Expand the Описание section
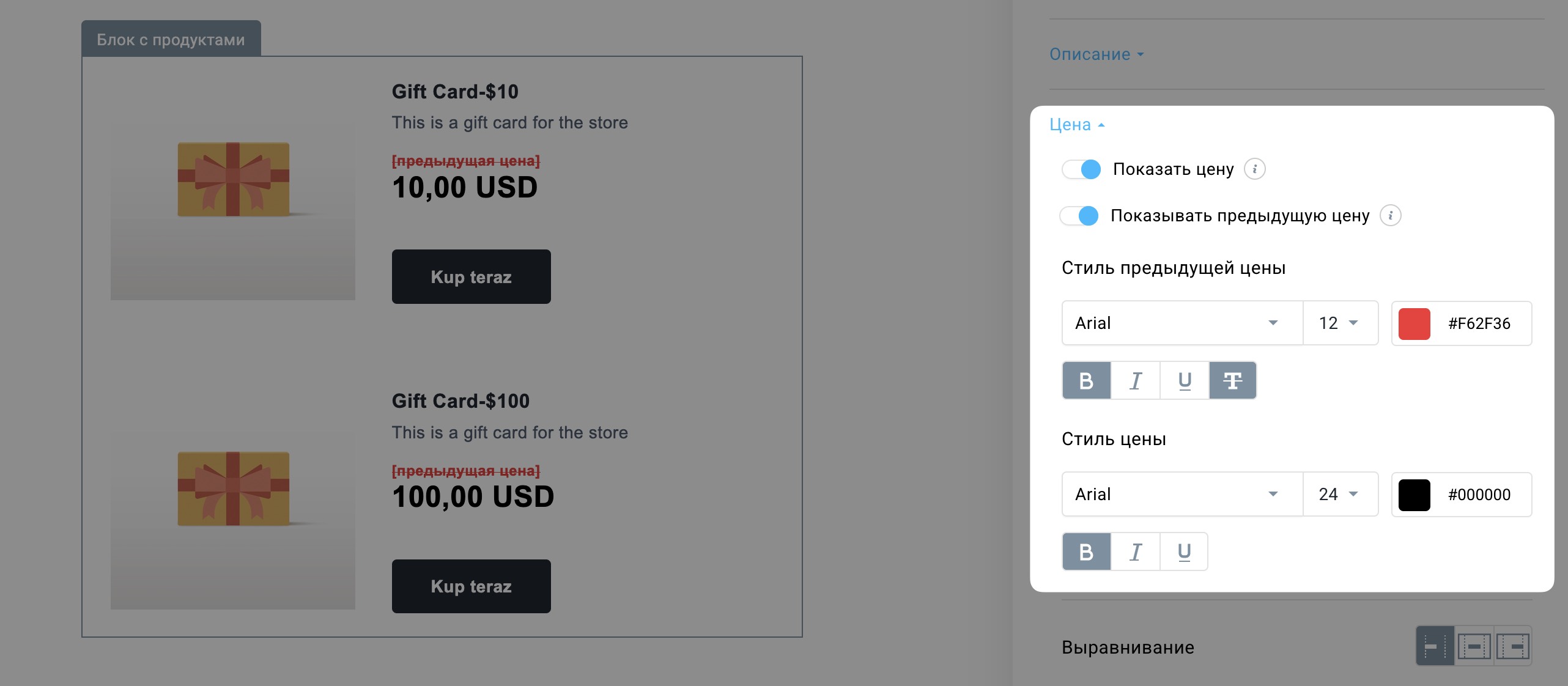Screen dimensions: 1568x686 pyautogui.click(x=1096, y=54)
